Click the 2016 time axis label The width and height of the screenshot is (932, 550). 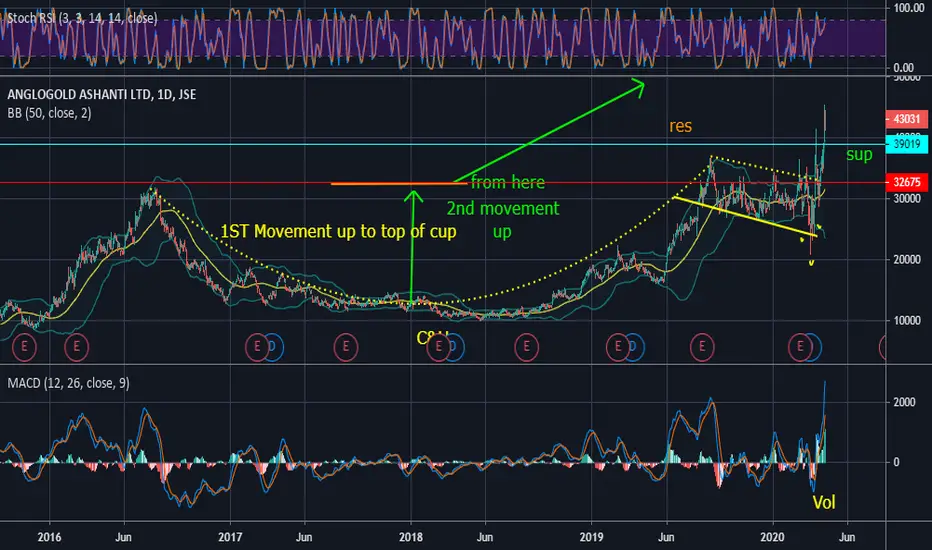tap(49, 537)
